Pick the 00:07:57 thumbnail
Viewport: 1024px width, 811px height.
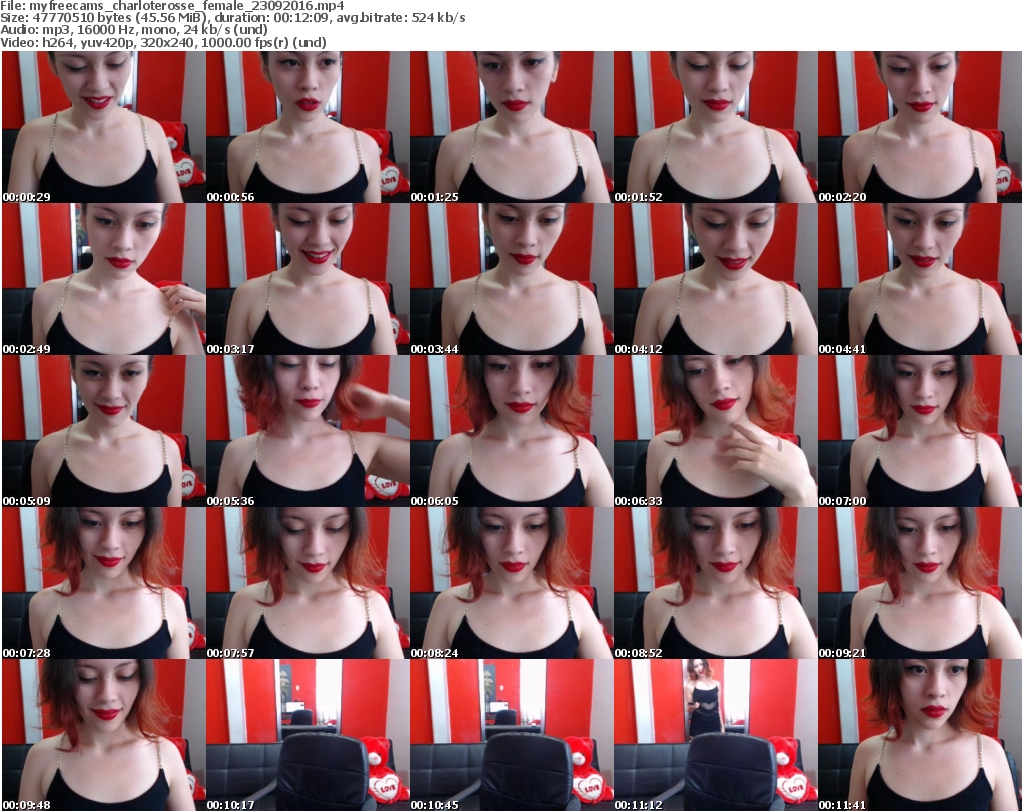point(308,583)
